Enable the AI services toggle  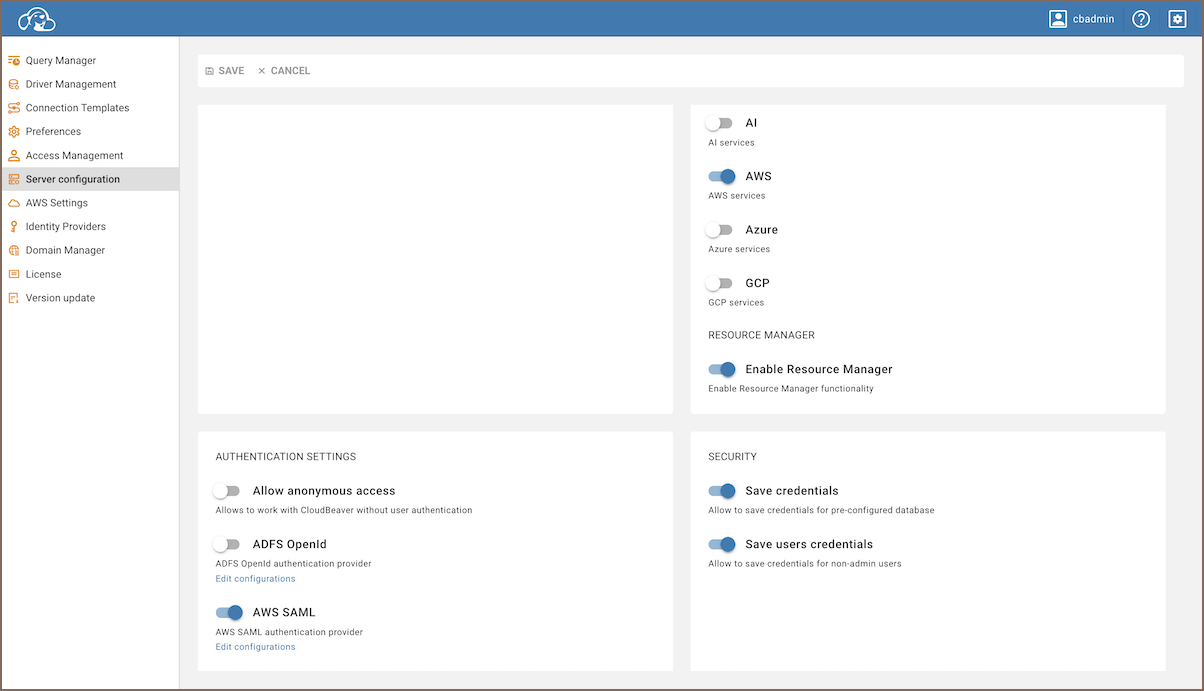click(720, 123)
